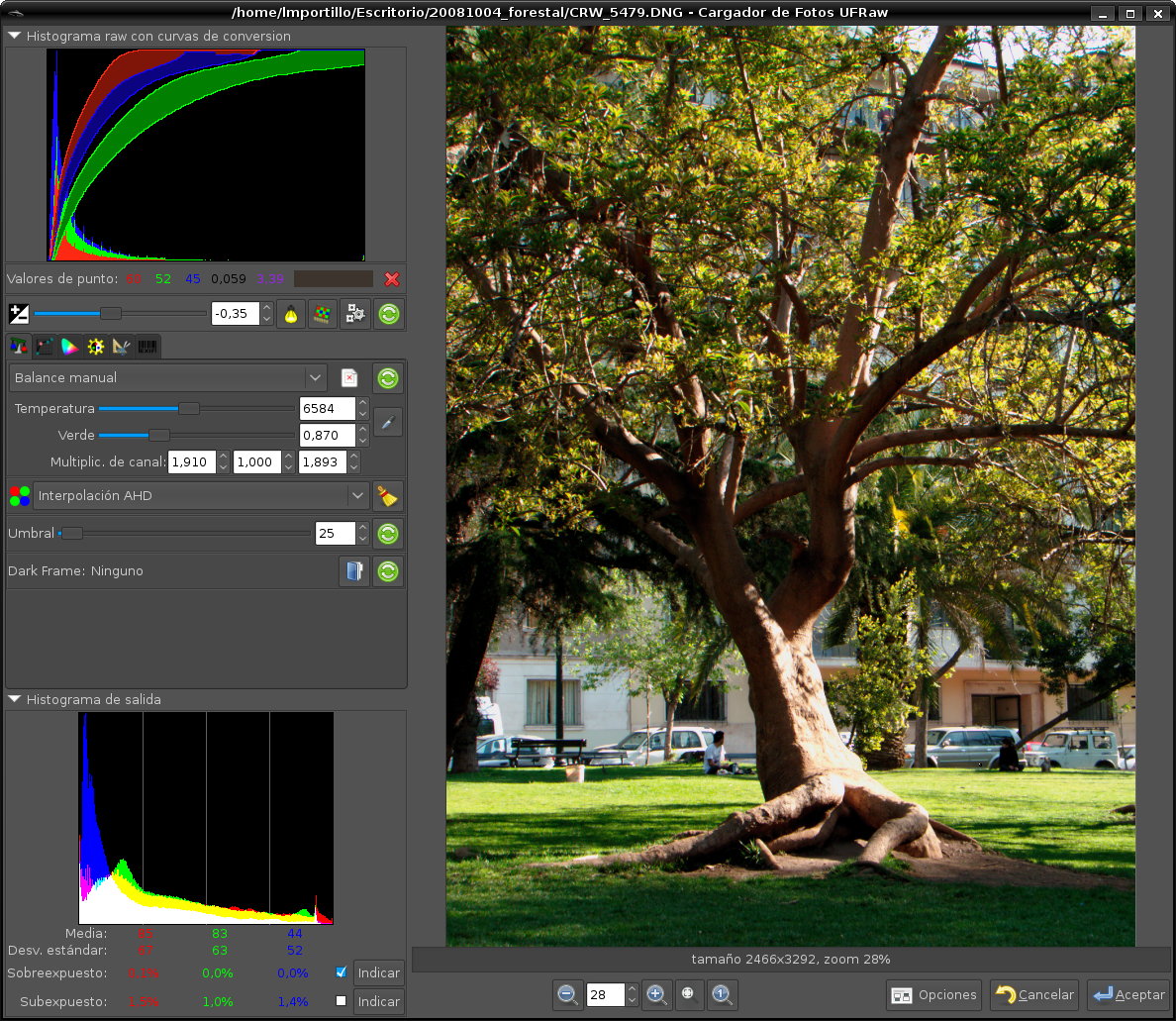The width and height of the screenshot is (1176, 1021).
Task: Adjust the Temperatura slider
Action: coord(197,408)
